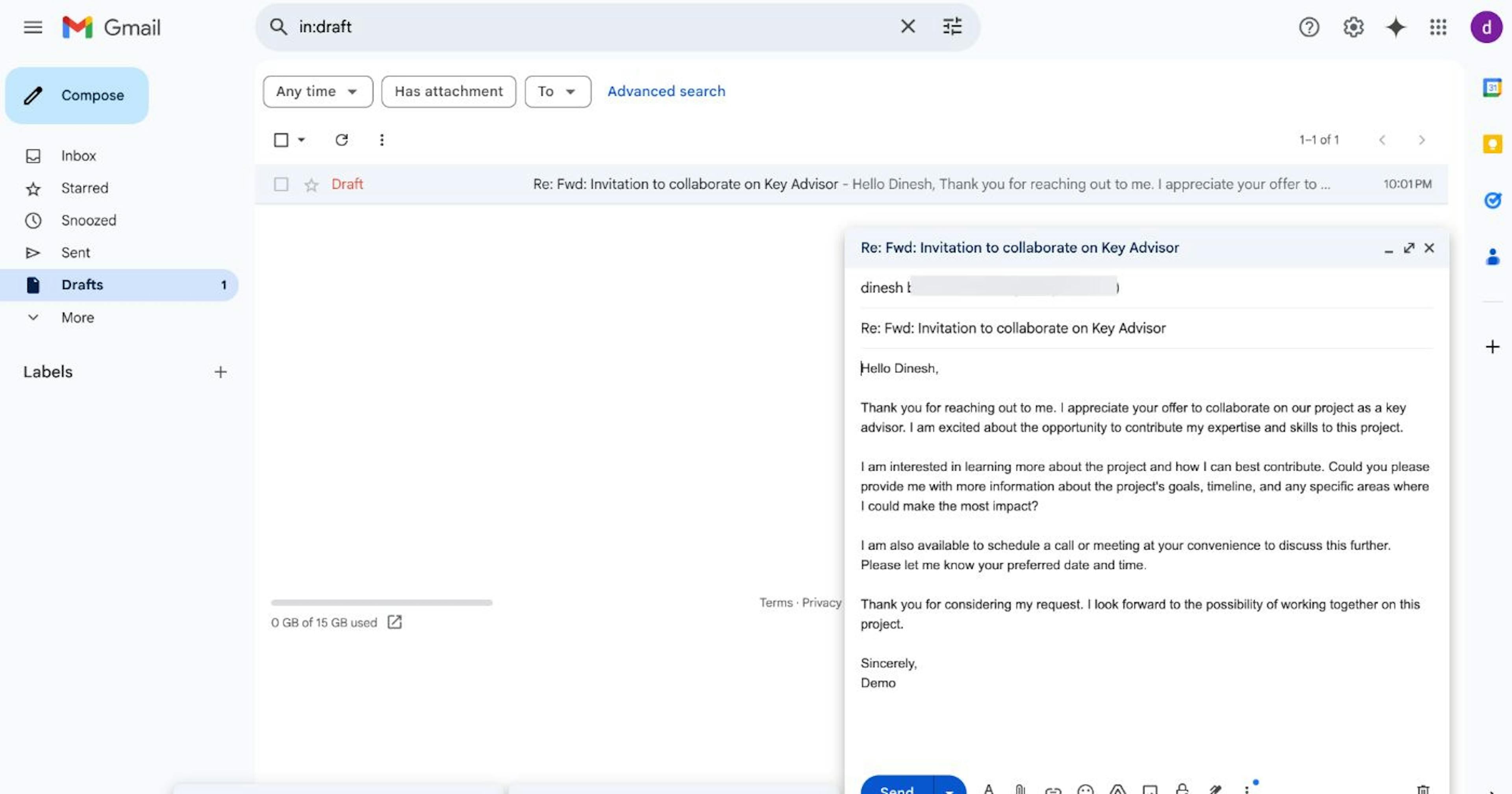The image size is (1512, 794).
Task: Star the draft email
Action: (311, 184)
